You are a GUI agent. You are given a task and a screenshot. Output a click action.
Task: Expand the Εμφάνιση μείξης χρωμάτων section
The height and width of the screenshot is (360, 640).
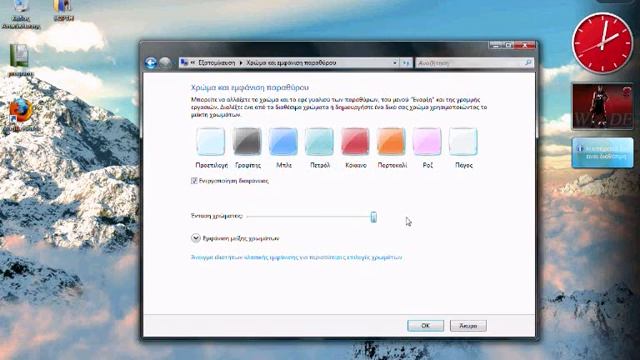[196, 238]
